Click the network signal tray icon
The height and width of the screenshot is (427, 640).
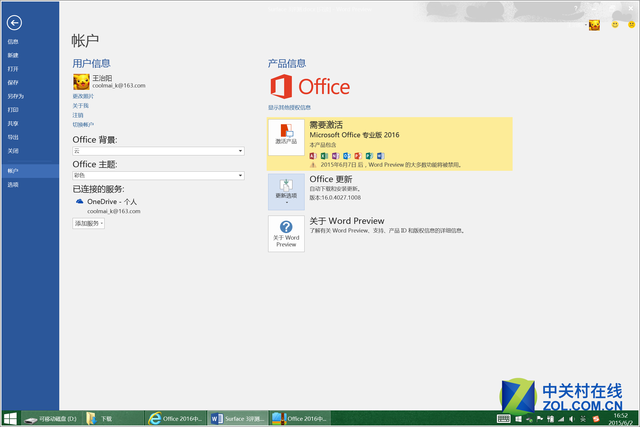point(561,419)
